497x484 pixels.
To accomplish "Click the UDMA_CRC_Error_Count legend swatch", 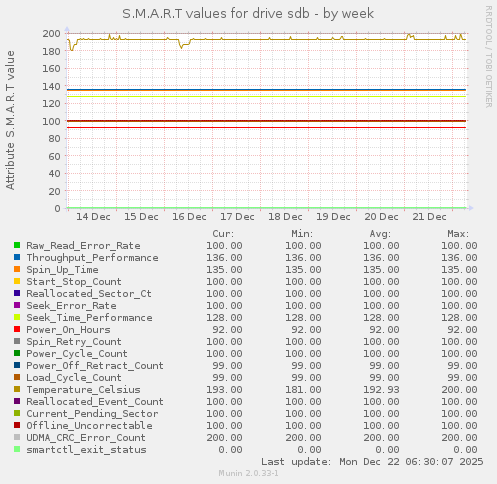I will click(17, 437).
